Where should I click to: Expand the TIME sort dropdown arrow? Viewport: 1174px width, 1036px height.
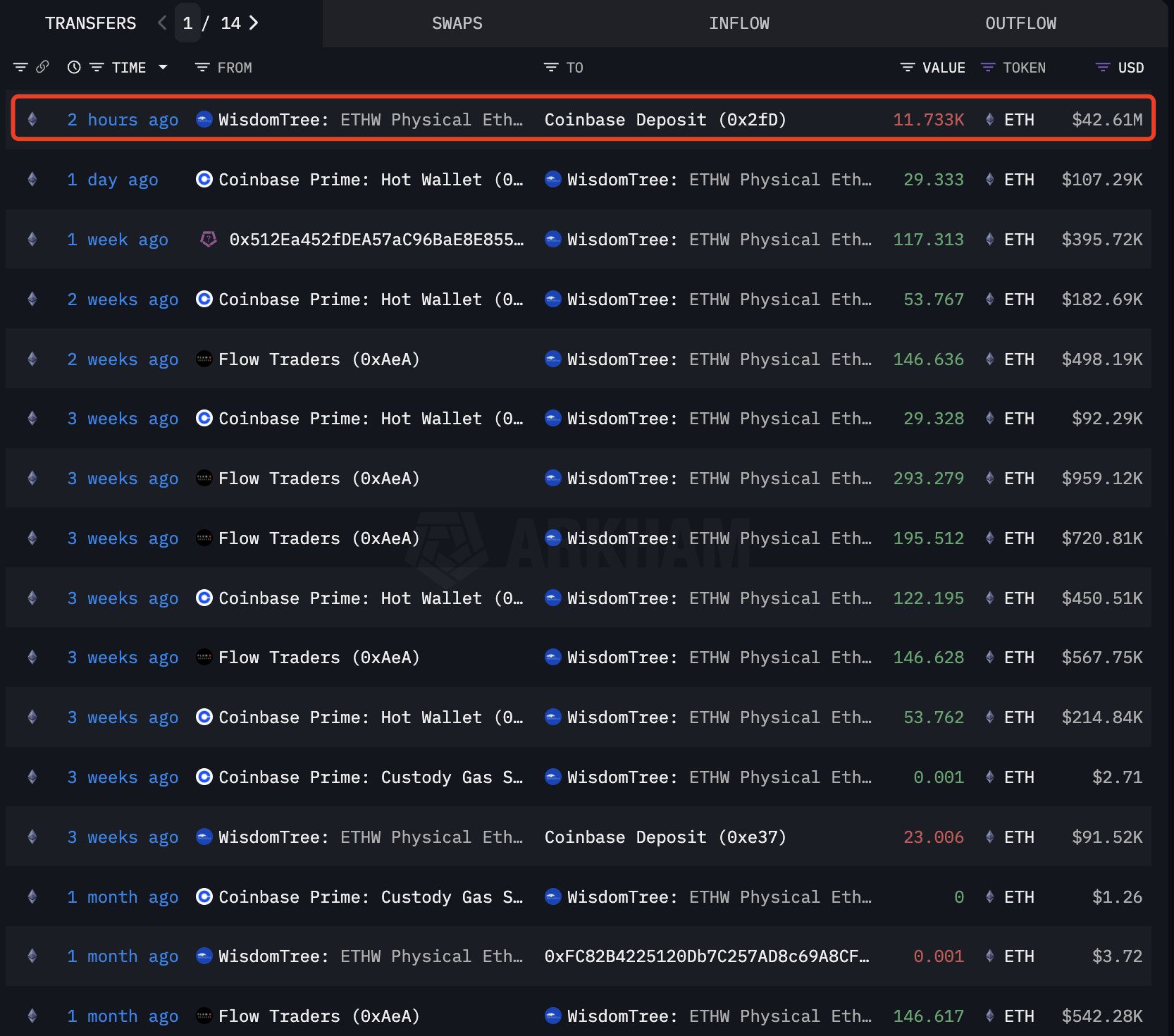(163, 68)
